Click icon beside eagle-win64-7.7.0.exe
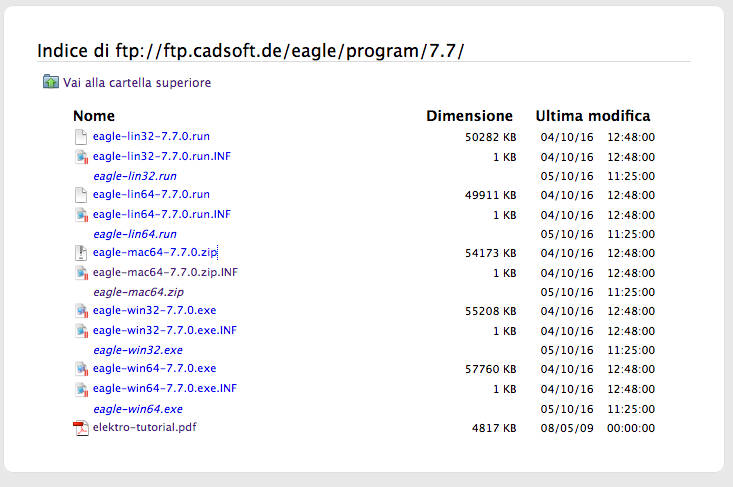Viewport: 733px width, 487px height. tap(81, 369)
